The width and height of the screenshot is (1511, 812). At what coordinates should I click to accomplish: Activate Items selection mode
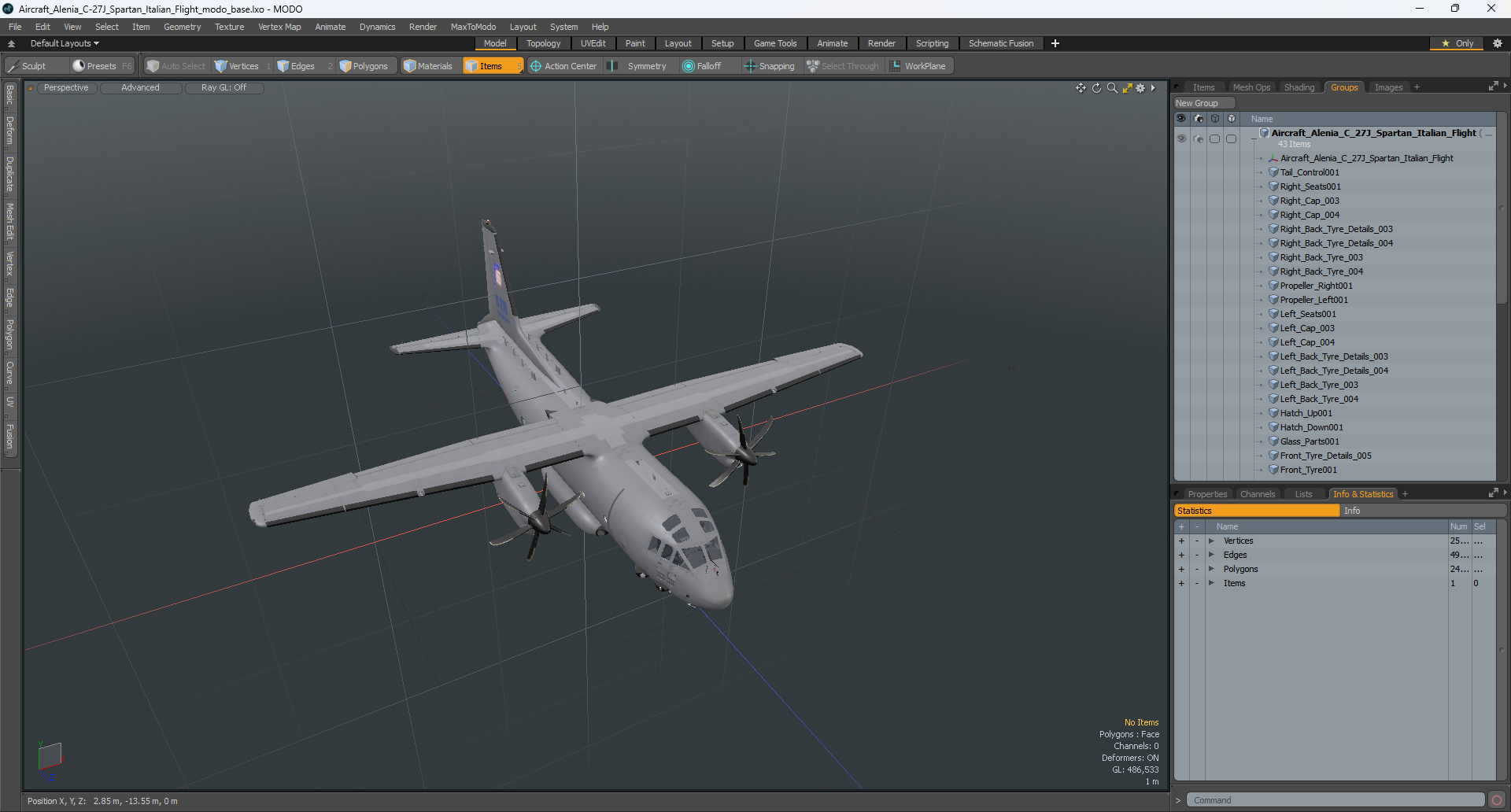tap(492, 66)
